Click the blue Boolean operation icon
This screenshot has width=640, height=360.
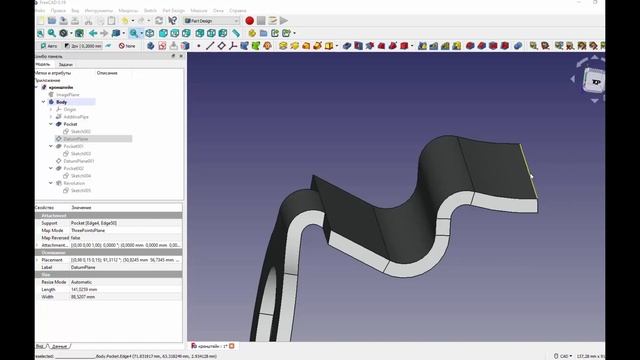click(518, 46)
